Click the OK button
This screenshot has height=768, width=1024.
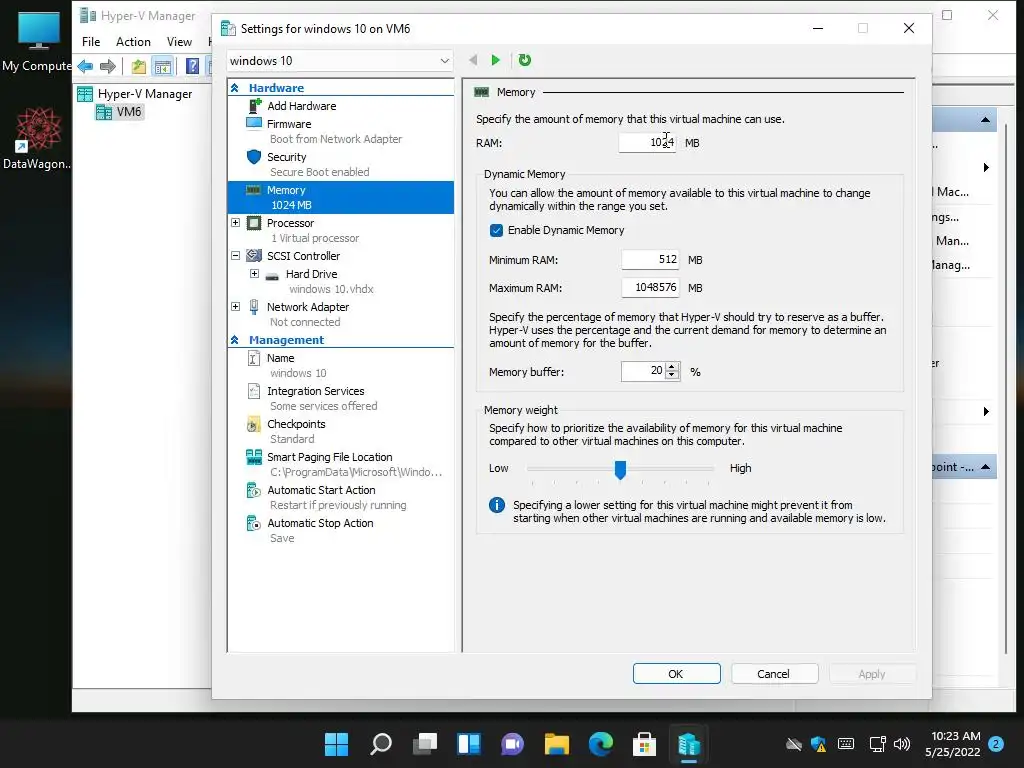[x=677, y=674]
